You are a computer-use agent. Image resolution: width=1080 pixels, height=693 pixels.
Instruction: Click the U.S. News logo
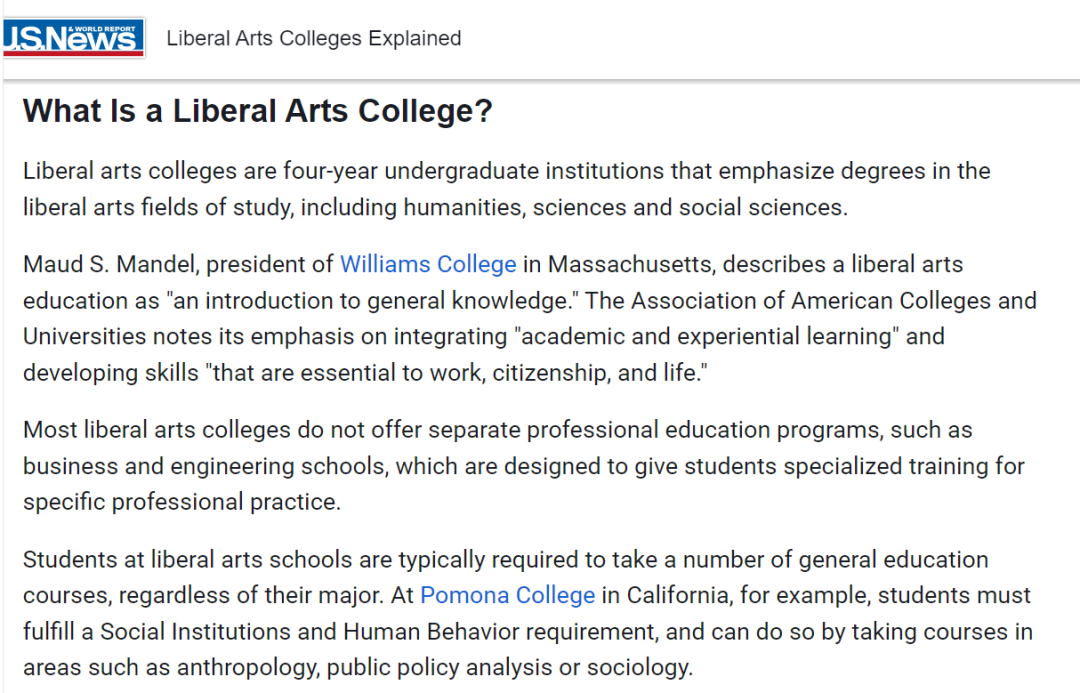point(74,38)
